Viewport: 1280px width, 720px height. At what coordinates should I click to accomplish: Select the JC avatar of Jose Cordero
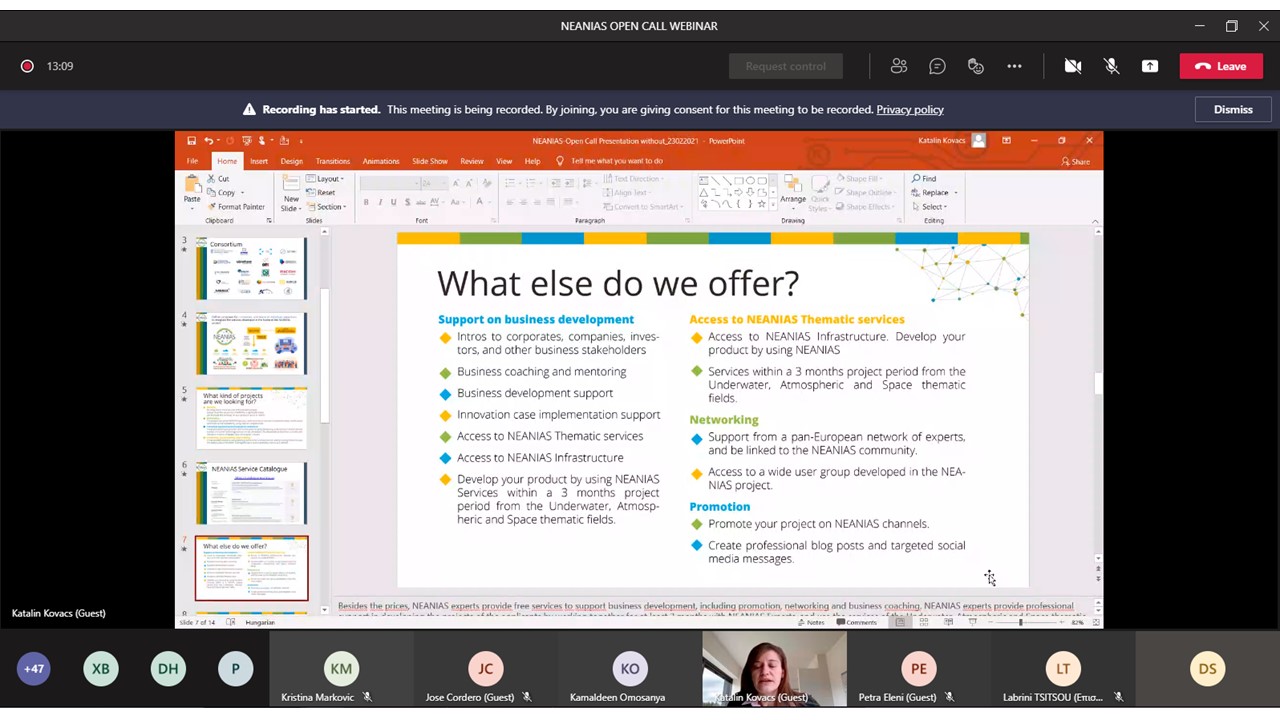(x=485, y=669)
